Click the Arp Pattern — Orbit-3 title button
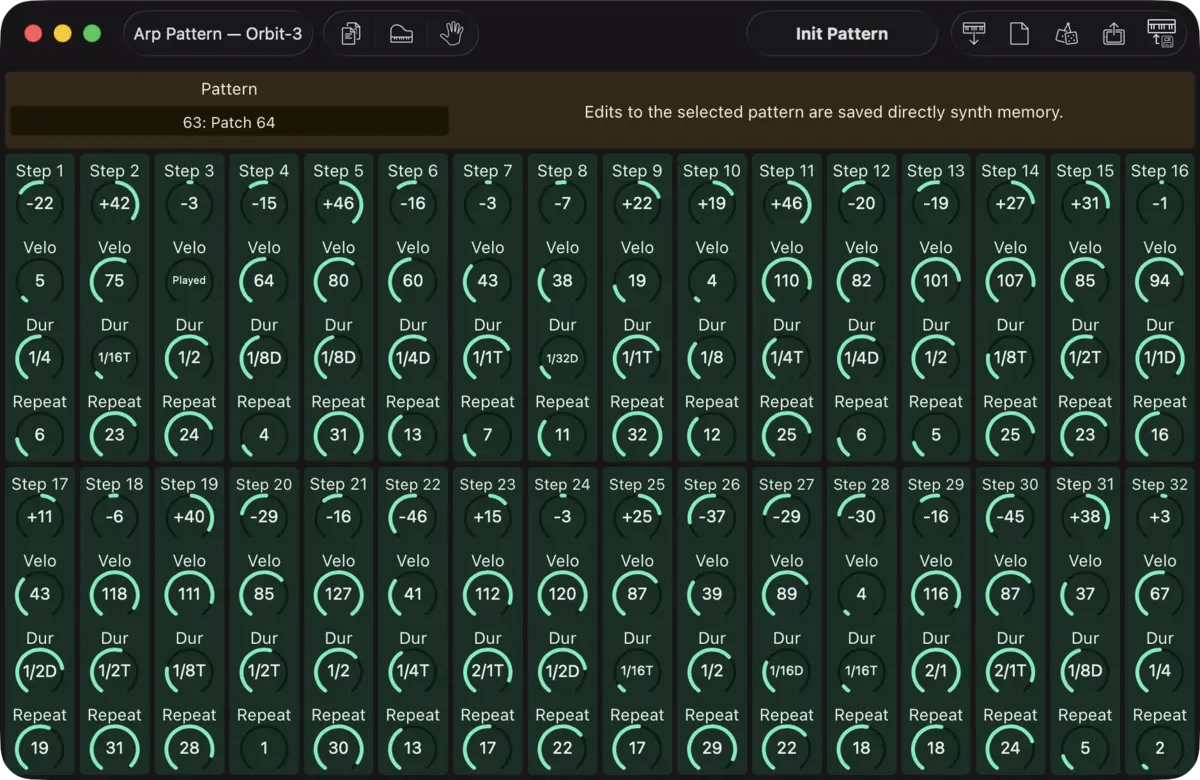The height and width of the screenshot is (780, 1200). (x=218, y=34)
